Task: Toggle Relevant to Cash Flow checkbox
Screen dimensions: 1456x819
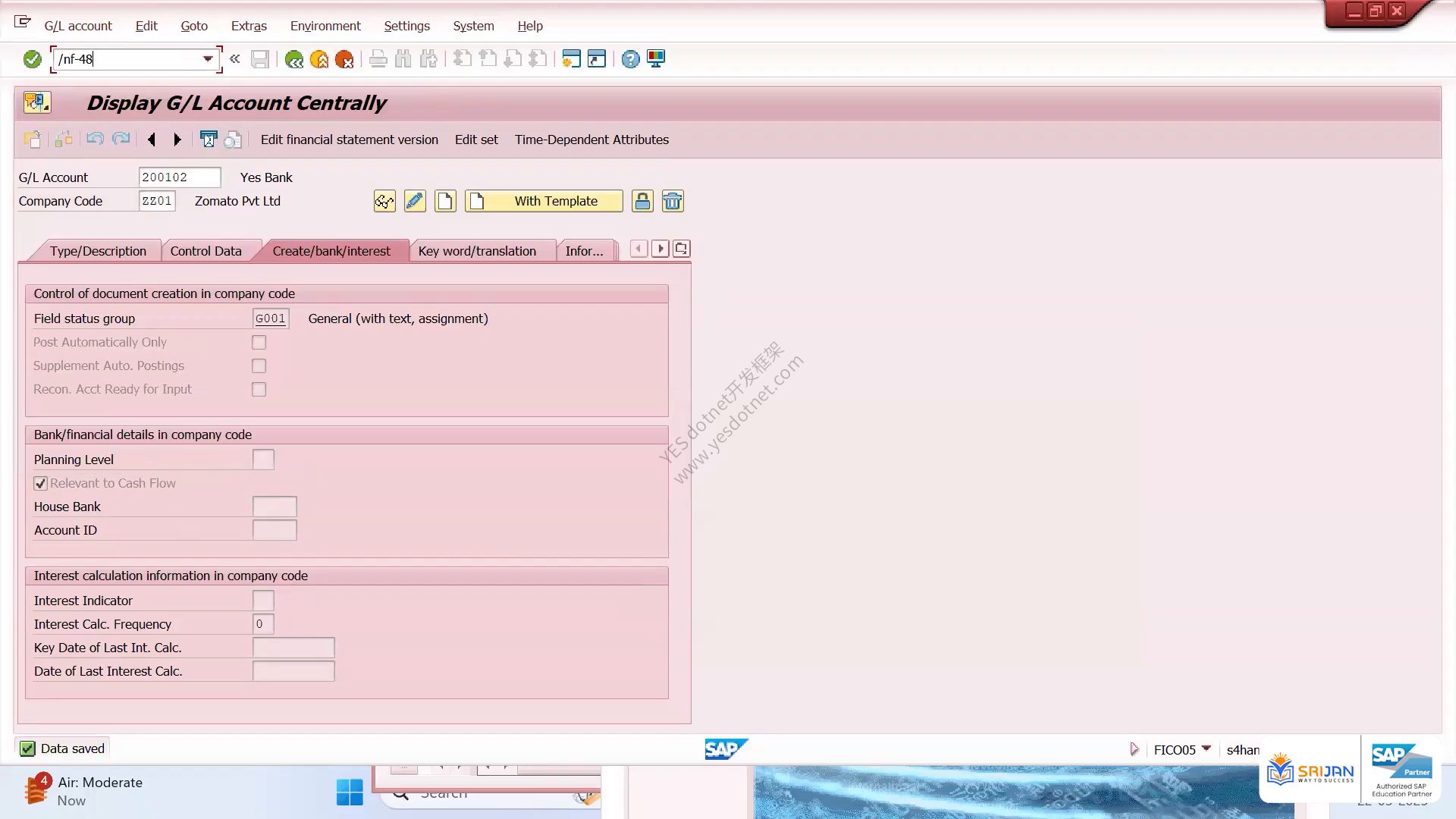Action: point(41,484)
